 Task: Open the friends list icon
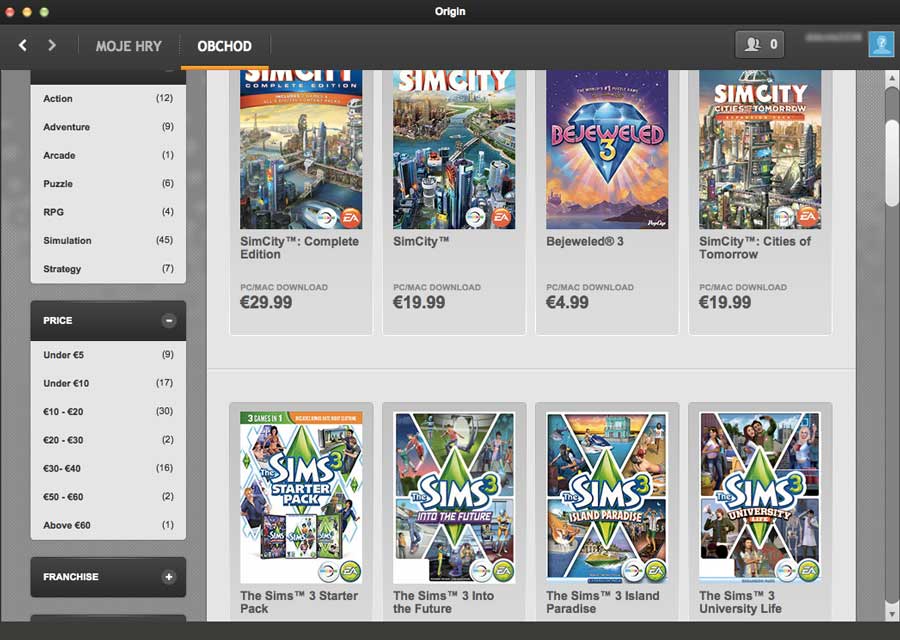coord(760,45)
